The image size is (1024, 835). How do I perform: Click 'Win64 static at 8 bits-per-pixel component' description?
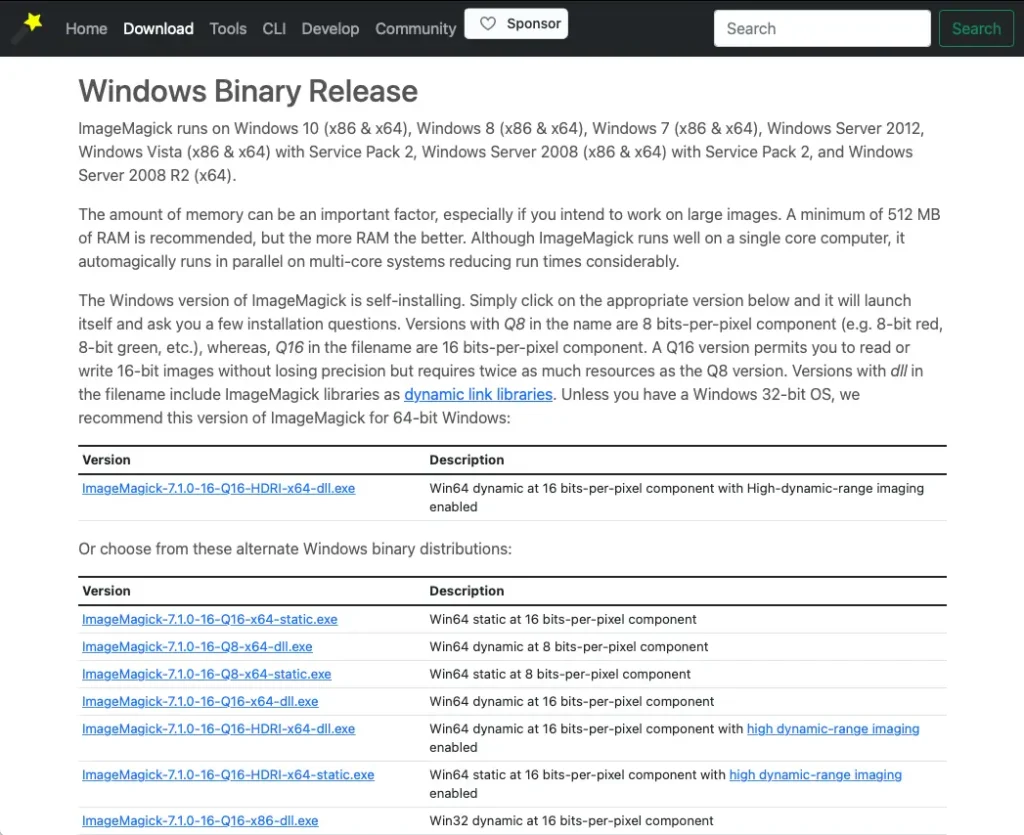coord(560,674)
